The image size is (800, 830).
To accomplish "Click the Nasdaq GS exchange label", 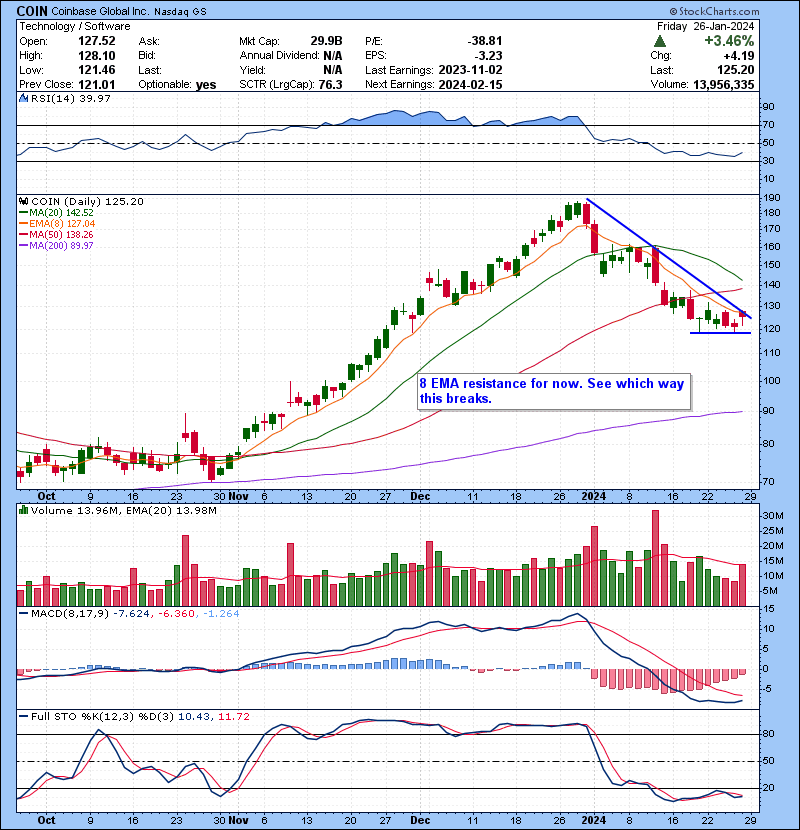I will point(181,12).
